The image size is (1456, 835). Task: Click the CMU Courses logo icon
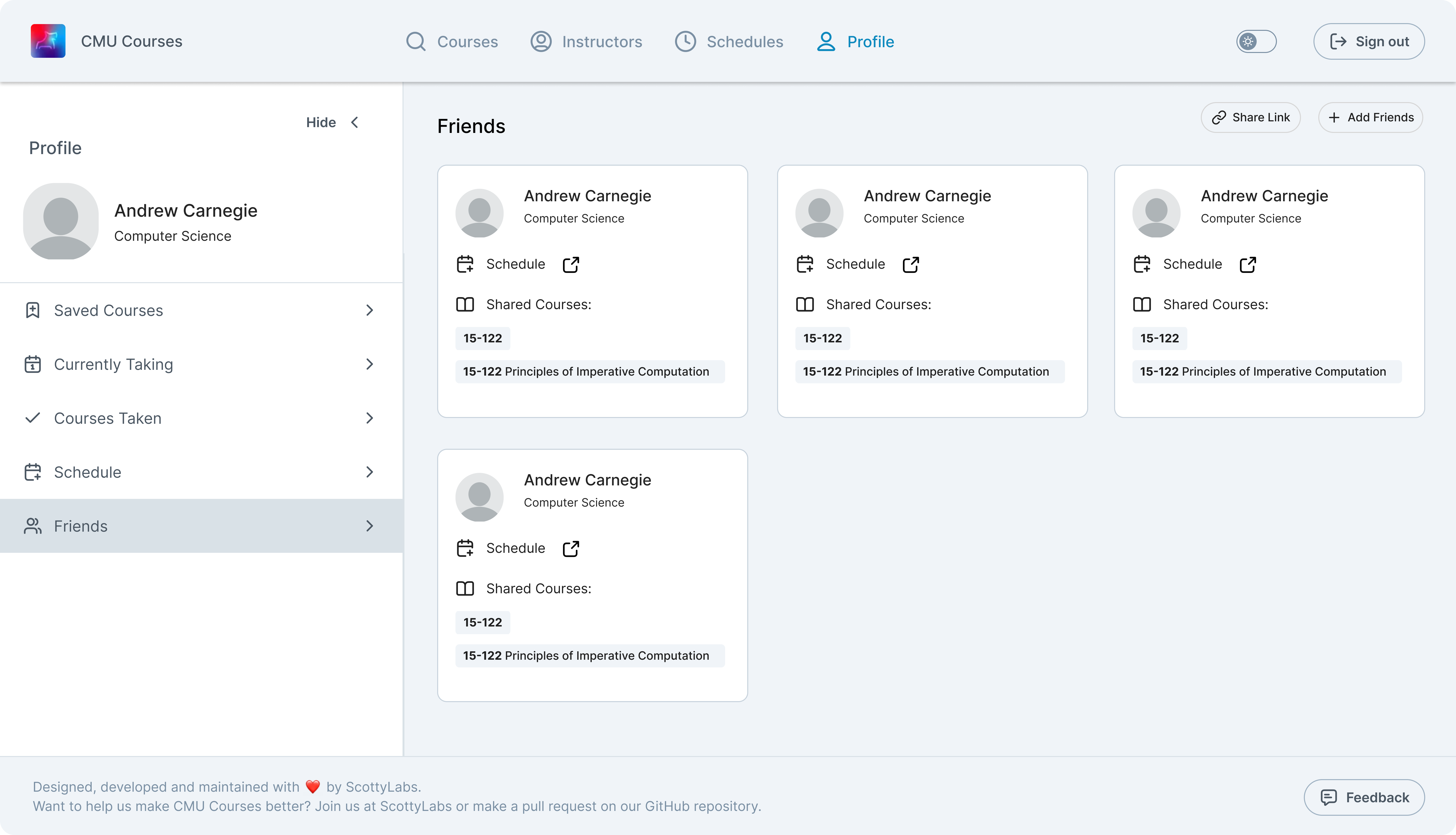pos(48,41)
